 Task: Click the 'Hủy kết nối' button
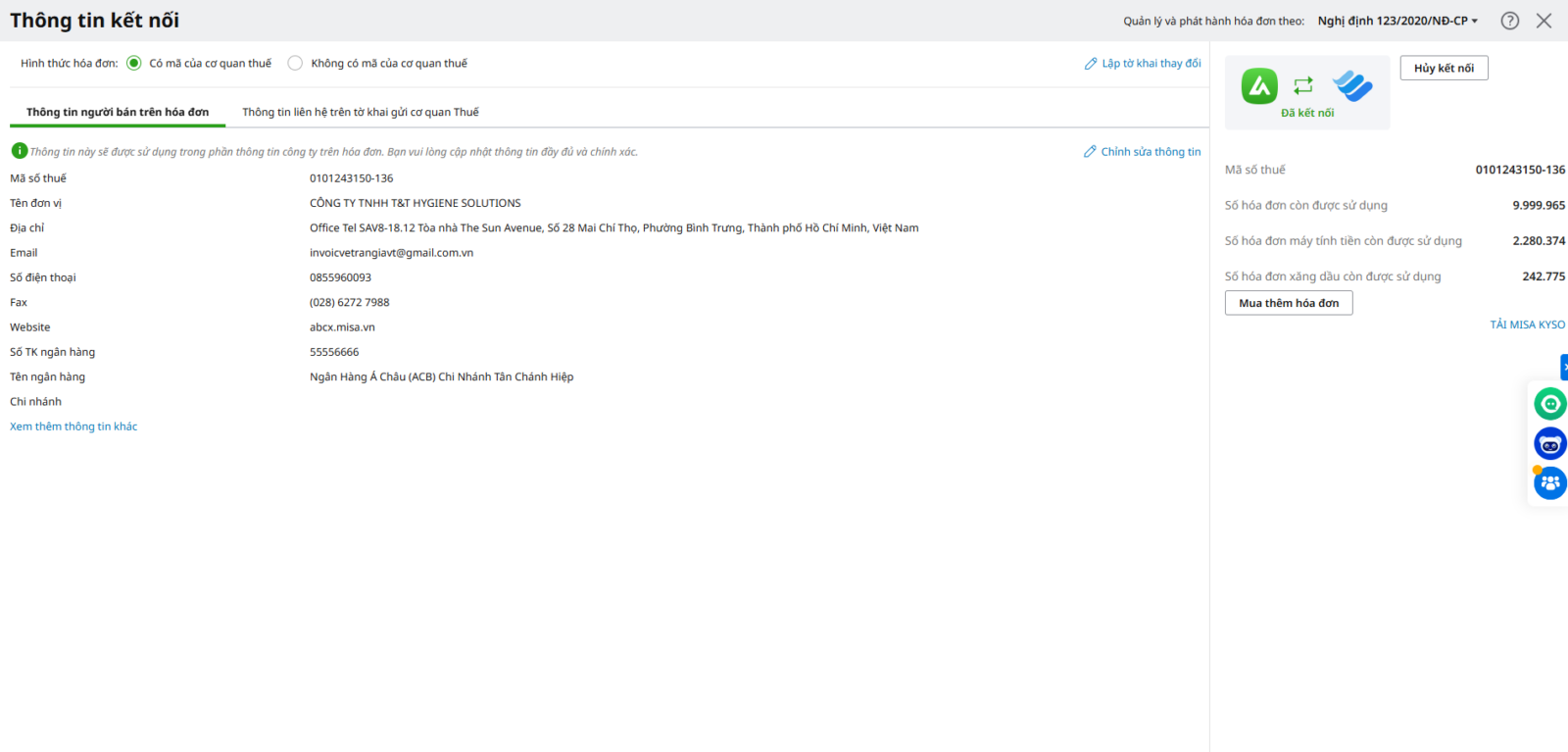(x=1444, y=68)
